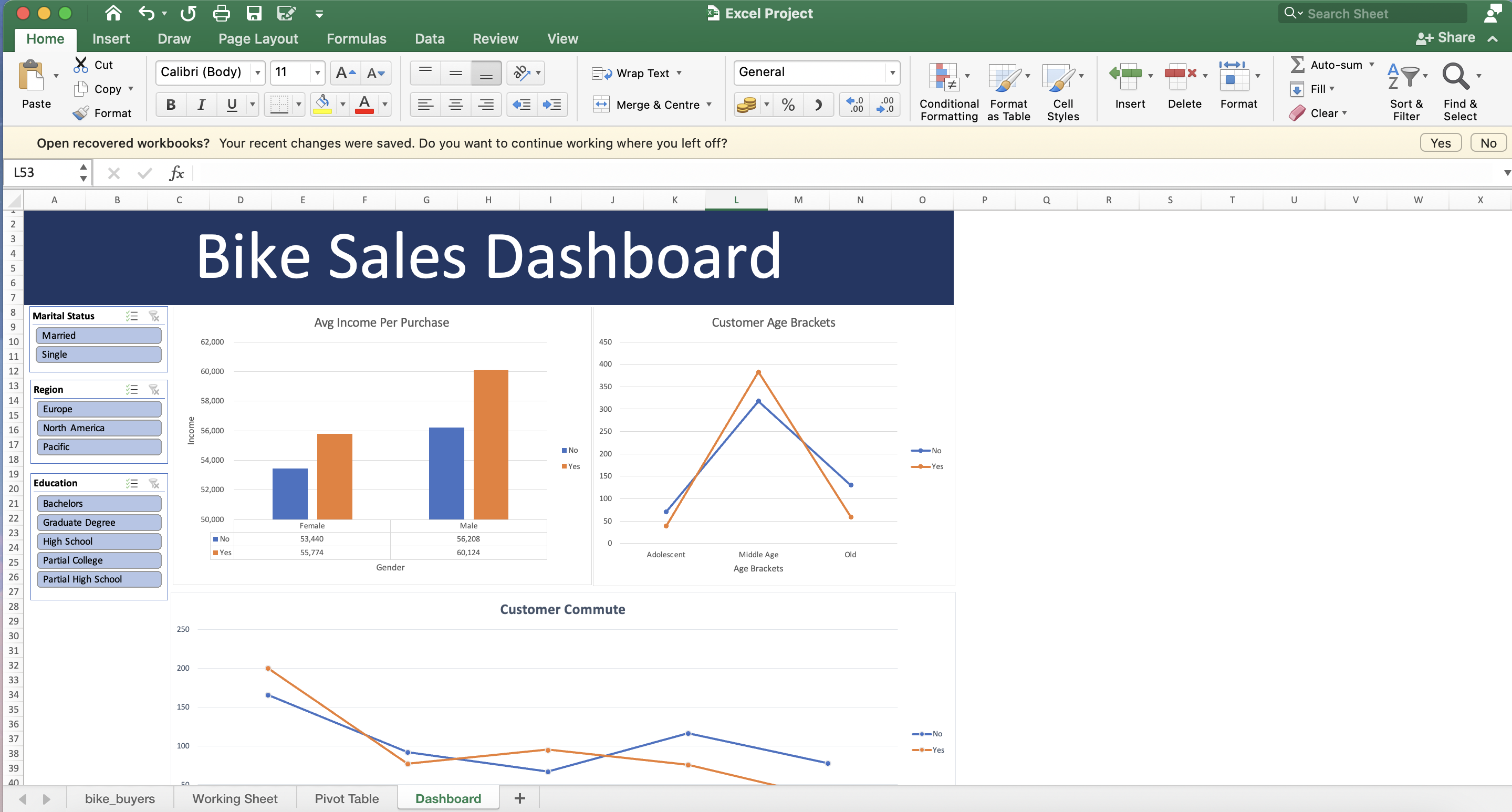The height and width of the screenshot is (812, 1512).
Task: Click the Undo arrow icon
Action: coord(146,13)
